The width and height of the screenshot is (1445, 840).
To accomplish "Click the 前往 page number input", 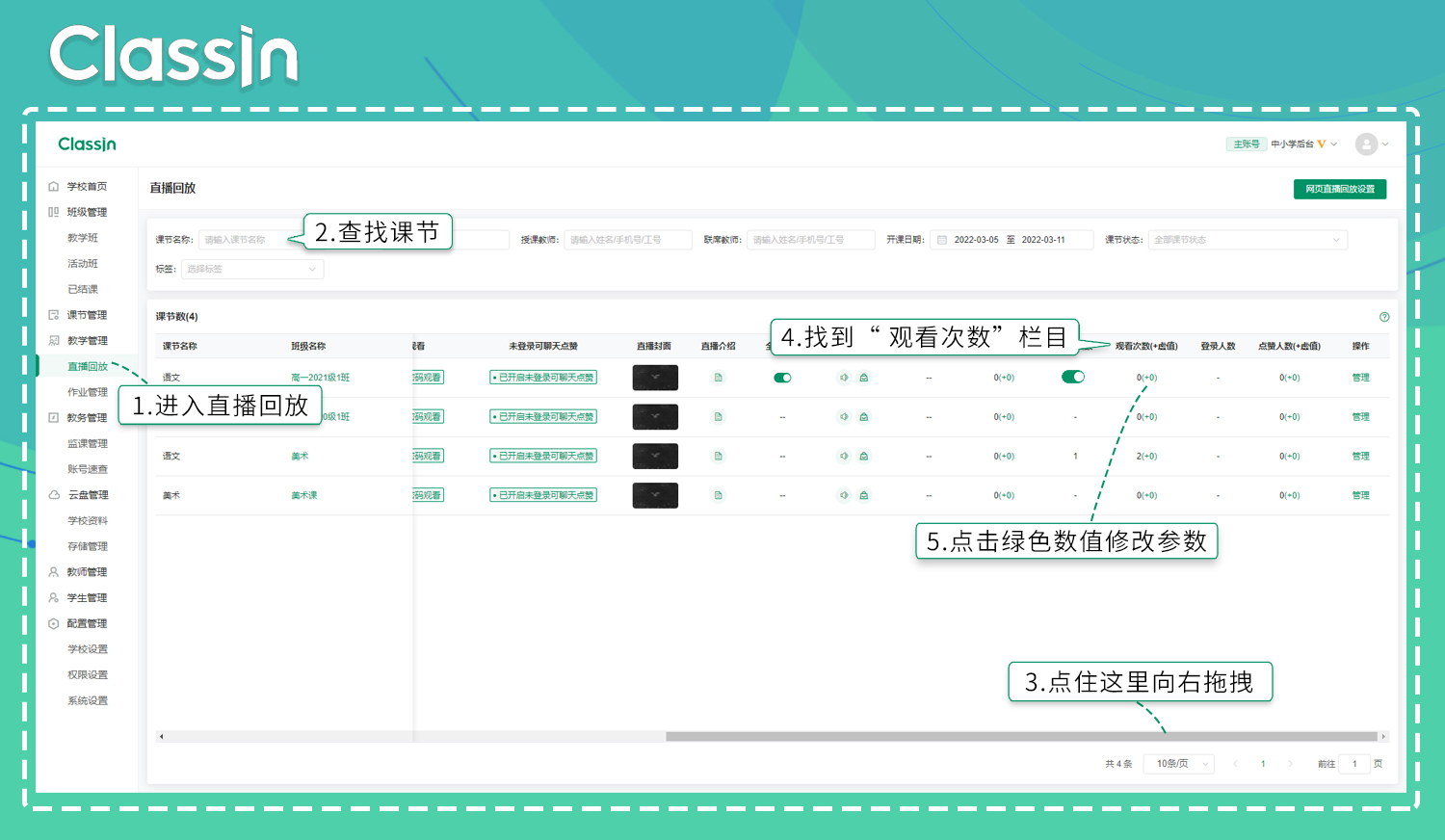I will tap(1354, 764).
